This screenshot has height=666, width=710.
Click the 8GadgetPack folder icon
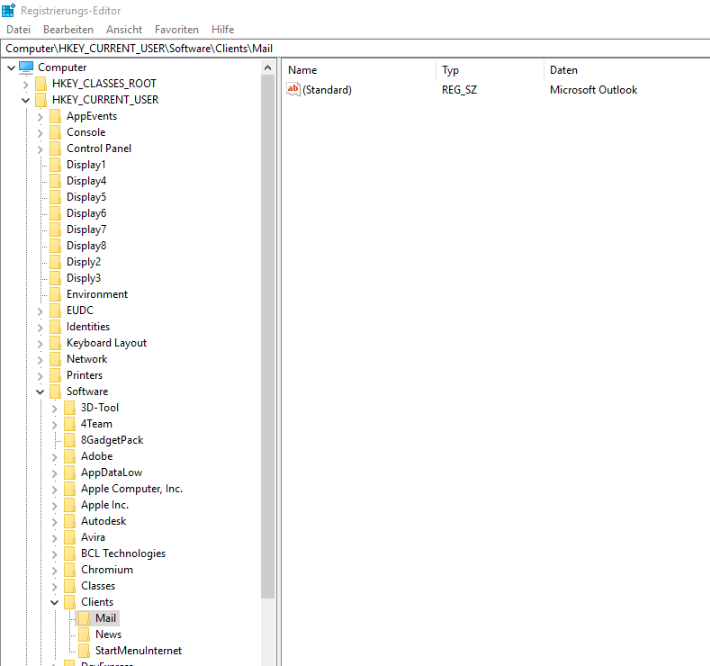coord(70,440)
